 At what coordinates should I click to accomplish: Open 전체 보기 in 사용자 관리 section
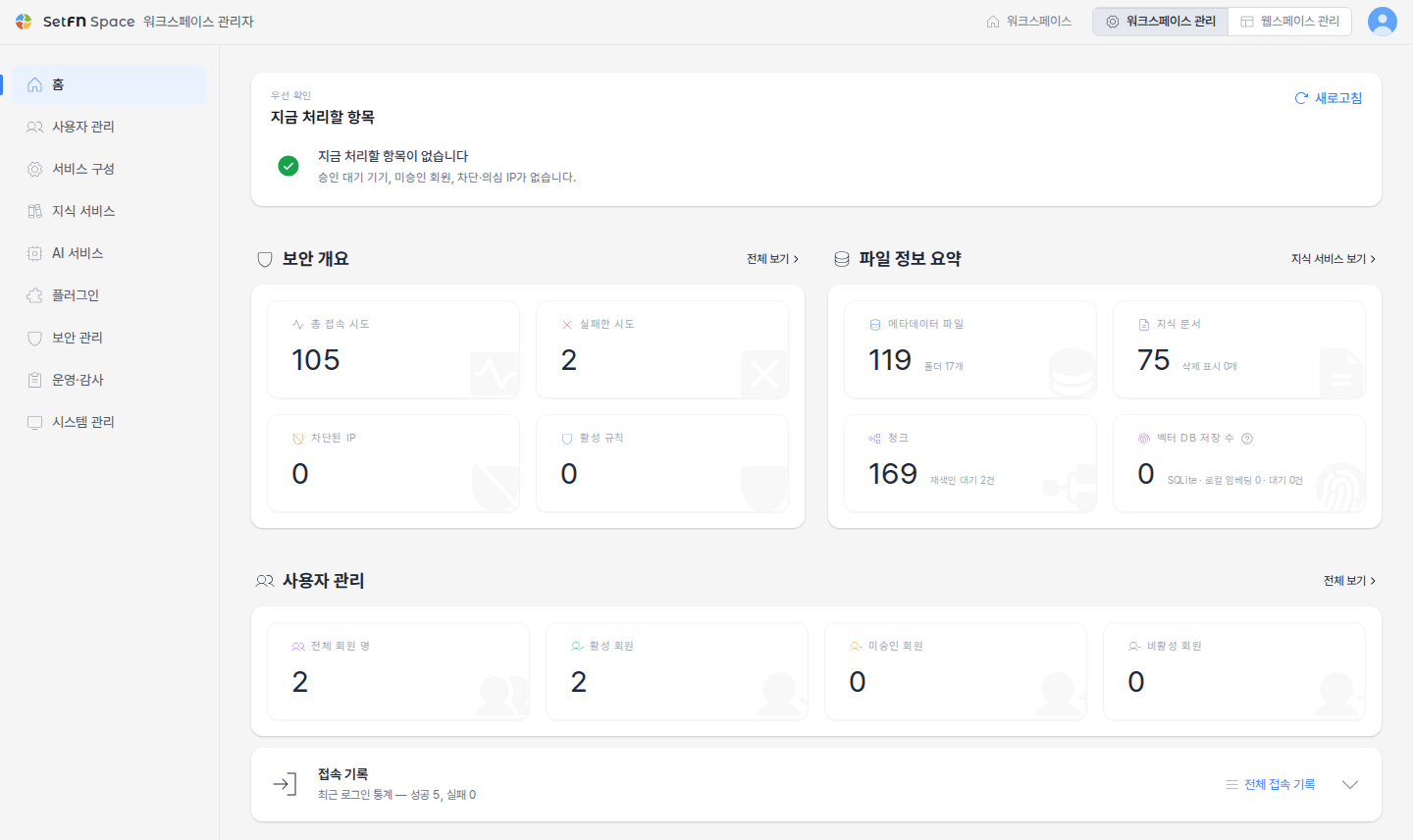click(x=1349, y=581)
